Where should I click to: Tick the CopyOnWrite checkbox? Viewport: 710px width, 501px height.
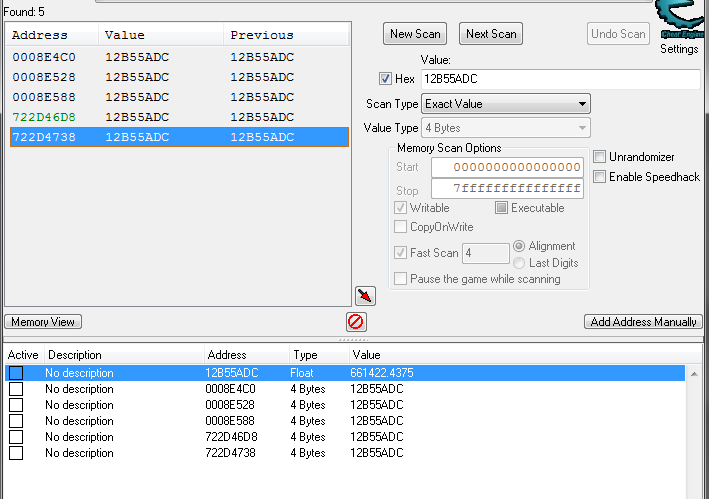tap(401, 227)
